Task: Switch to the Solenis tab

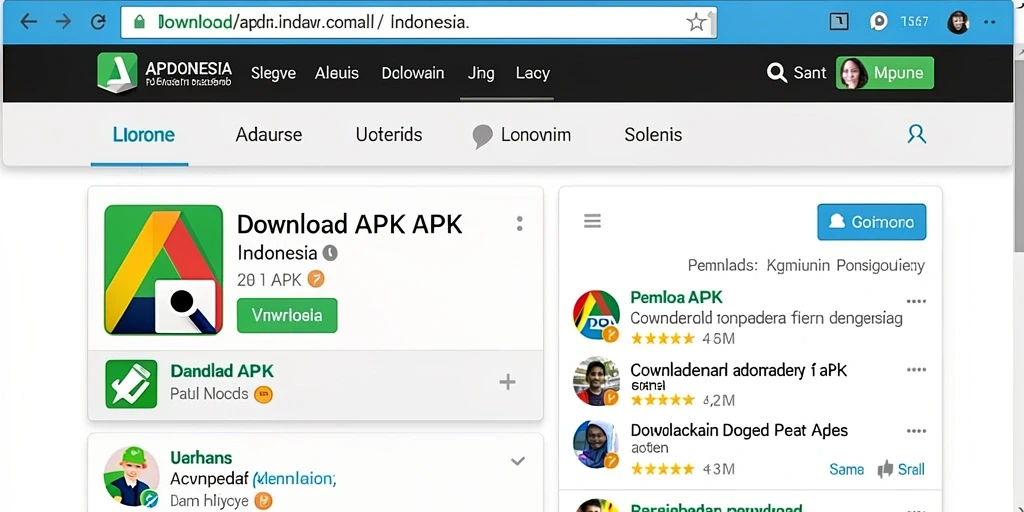Action: [653, 135]
